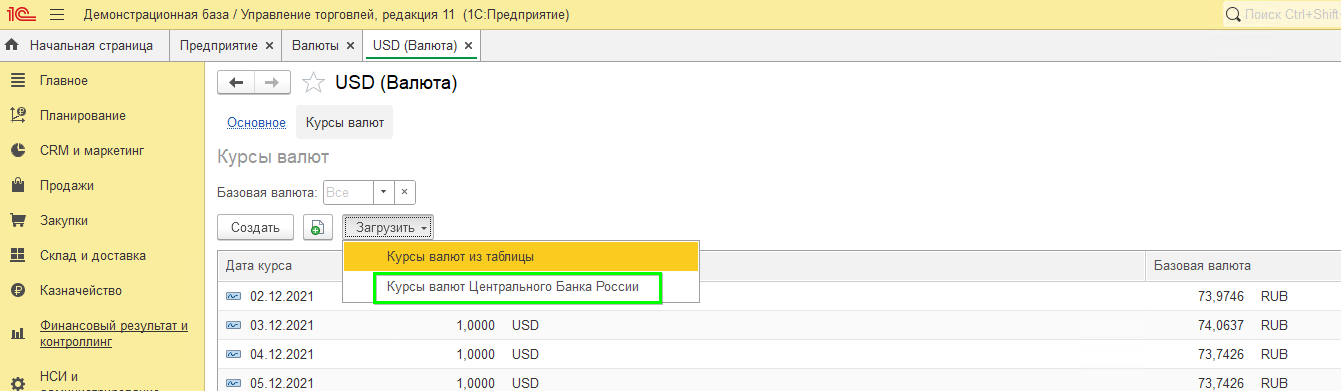The image size is (1341, 391).
Task: Click the 1,0000 value in 05.12.2021 row
Action: click(x=475, y=383)
